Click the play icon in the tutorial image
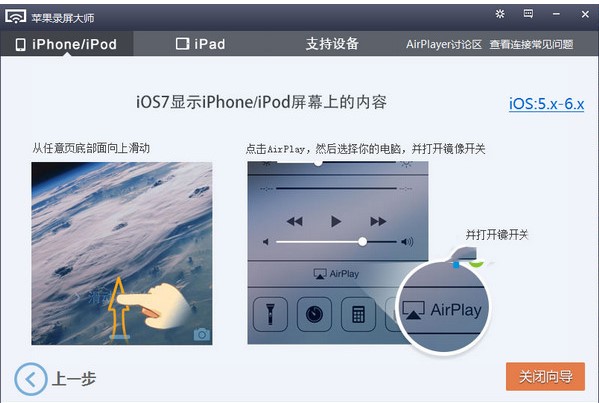Screen dimensions: 599x403 point(336,221)
